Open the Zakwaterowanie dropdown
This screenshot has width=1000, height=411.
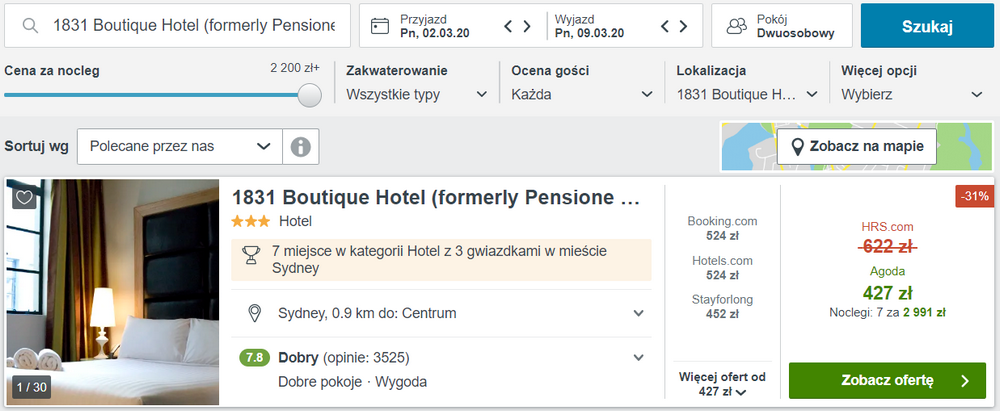(417, 94)
